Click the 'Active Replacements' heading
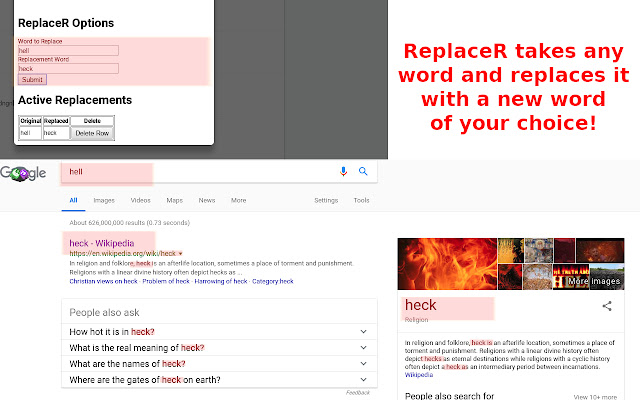Screen dimensions: 640x400 click(x=75, y=100)
